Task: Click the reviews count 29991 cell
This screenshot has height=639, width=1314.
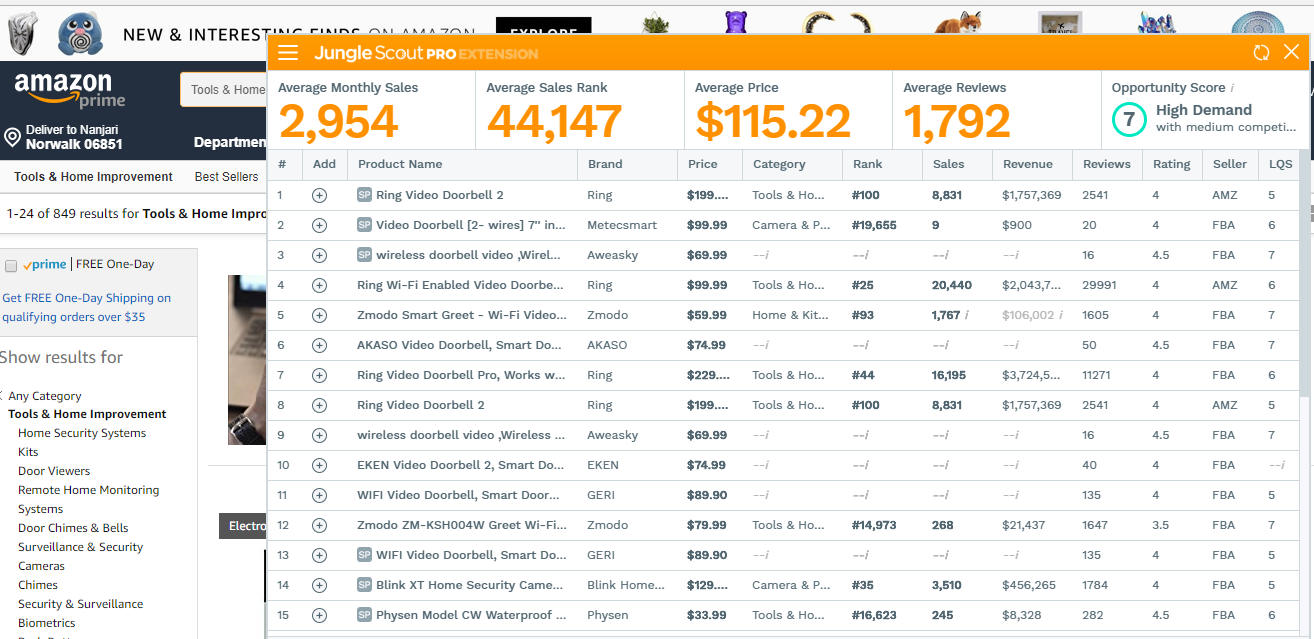Action: [x=1100, y=285]
